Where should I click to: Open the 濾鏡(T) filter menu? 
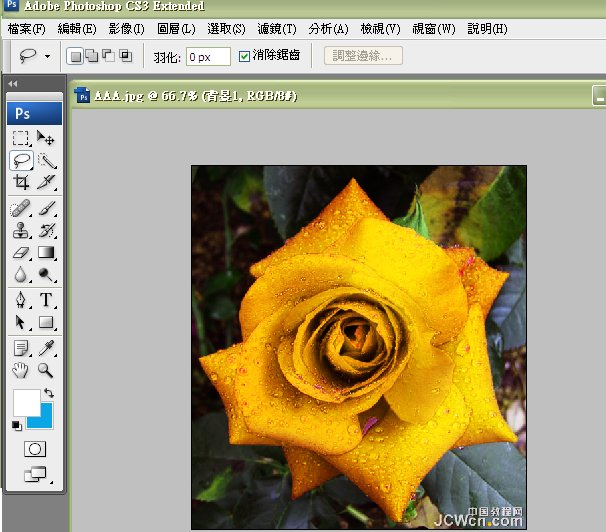[x=277, y=29]
